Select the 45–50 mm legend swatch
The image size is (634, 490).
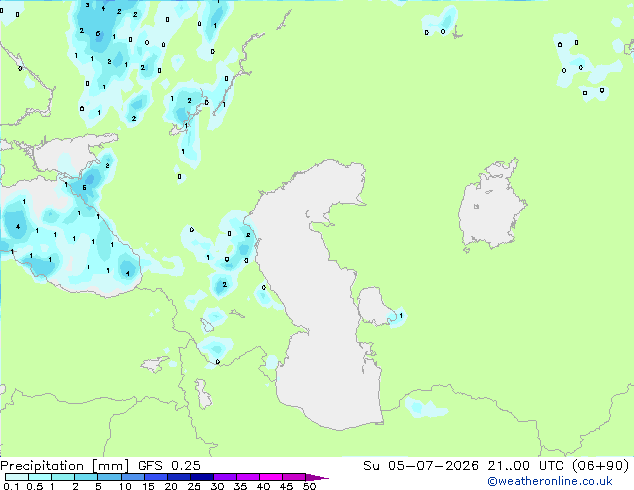294,477
